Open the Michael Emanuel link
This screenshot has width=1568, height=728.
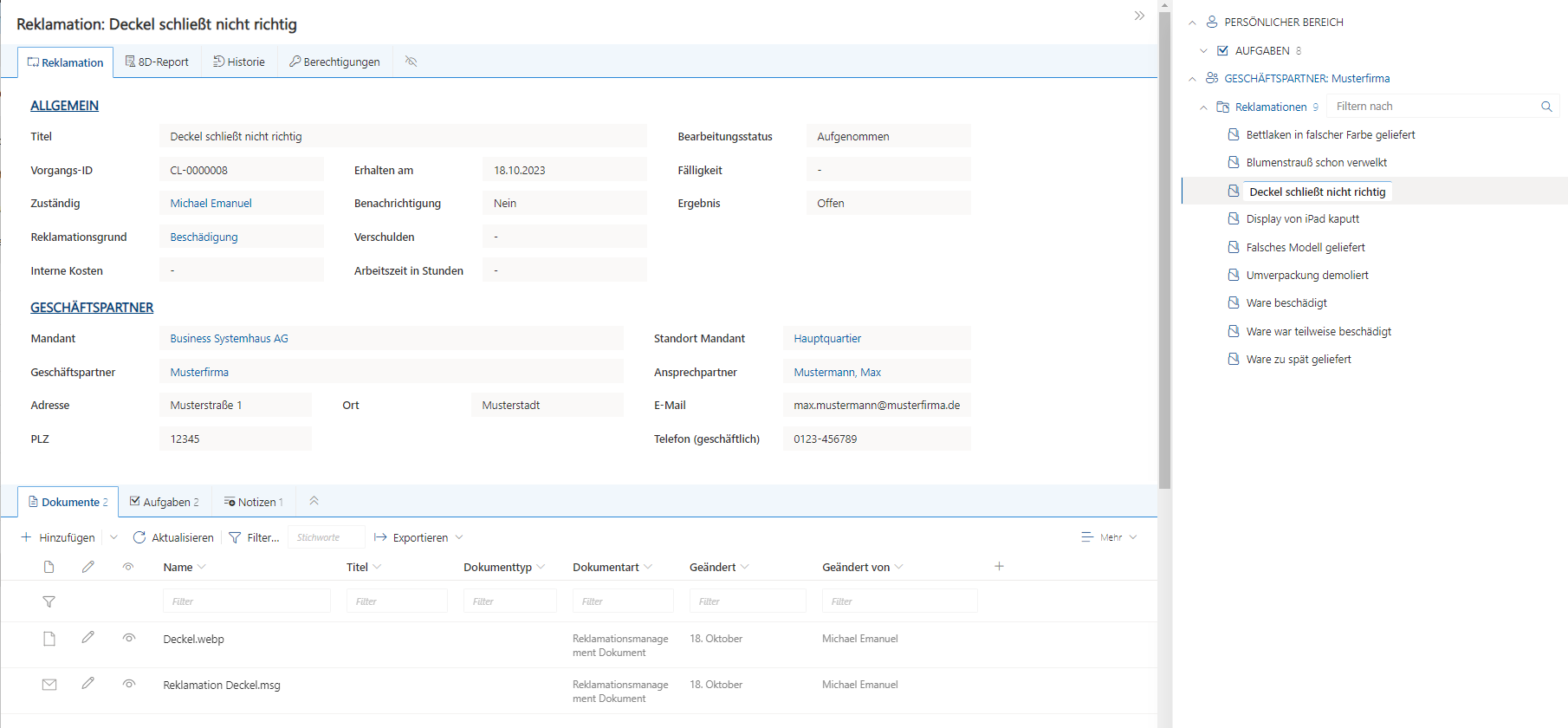(x=211, y=204)
